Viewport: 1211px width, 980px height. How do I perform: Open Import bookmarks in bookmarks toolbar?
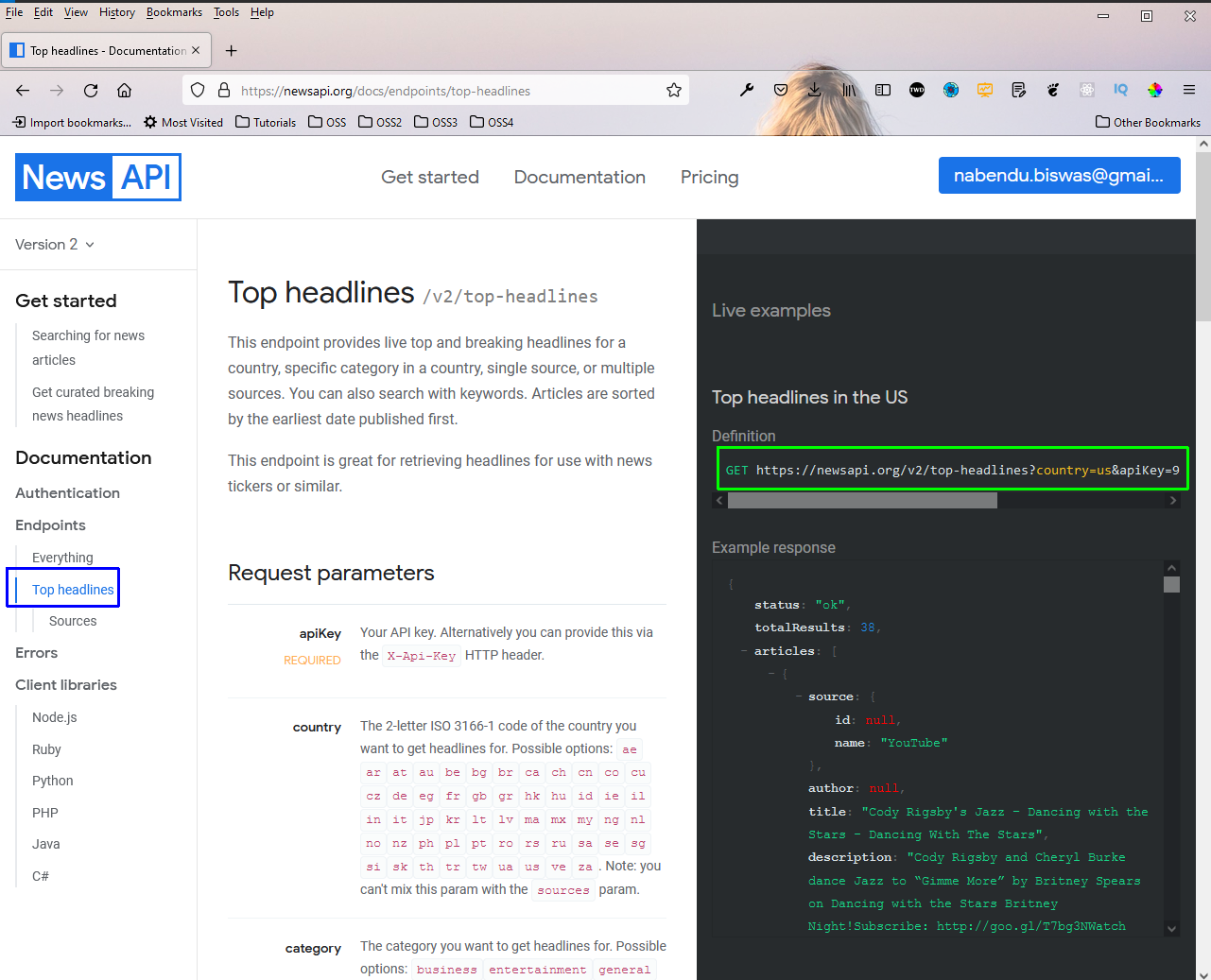[x=72, y=122]
